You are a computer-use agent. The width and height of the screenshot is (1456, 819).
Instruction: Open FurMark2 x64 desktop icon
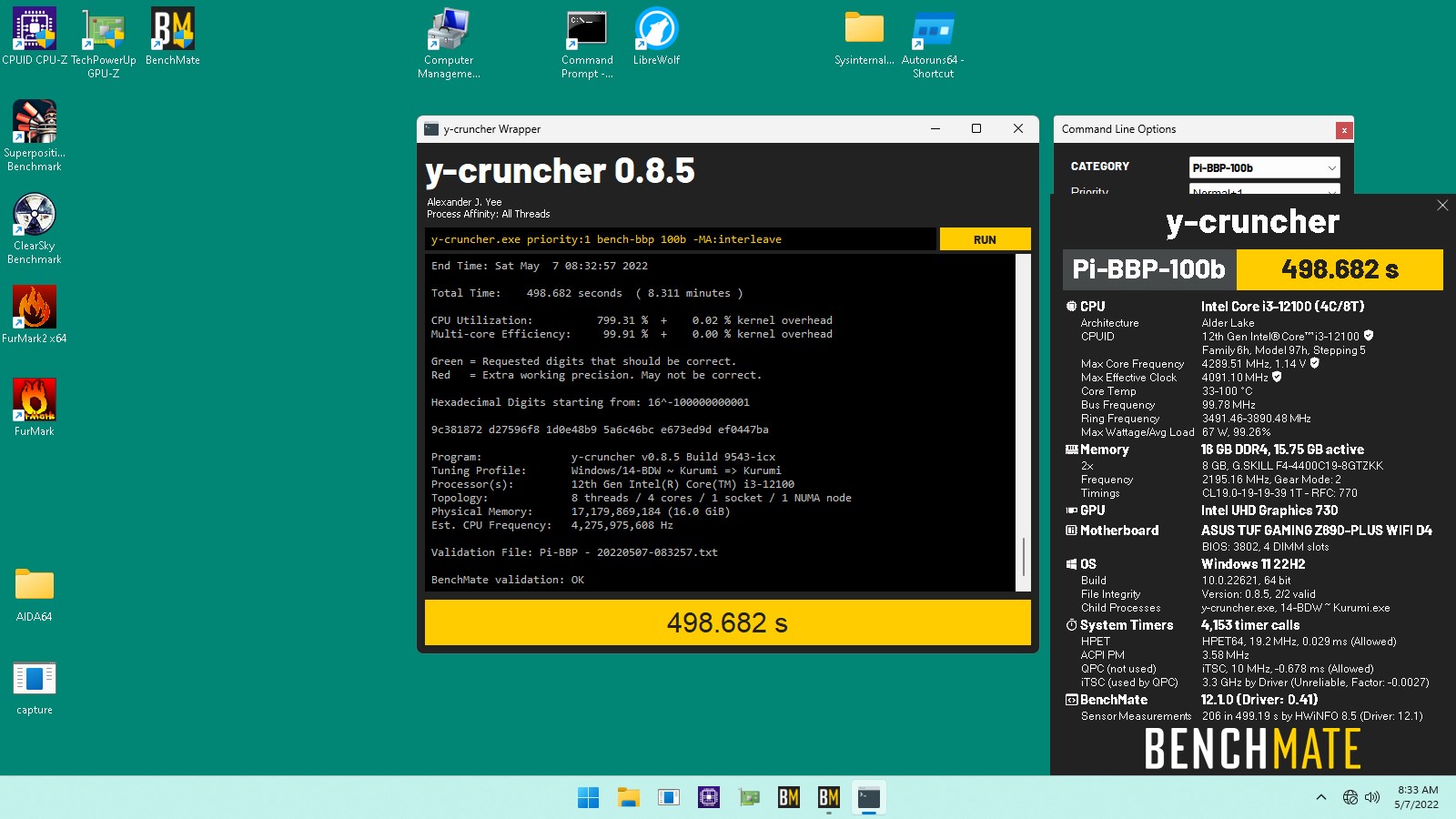pyautogui.click(x=35, y=314)
